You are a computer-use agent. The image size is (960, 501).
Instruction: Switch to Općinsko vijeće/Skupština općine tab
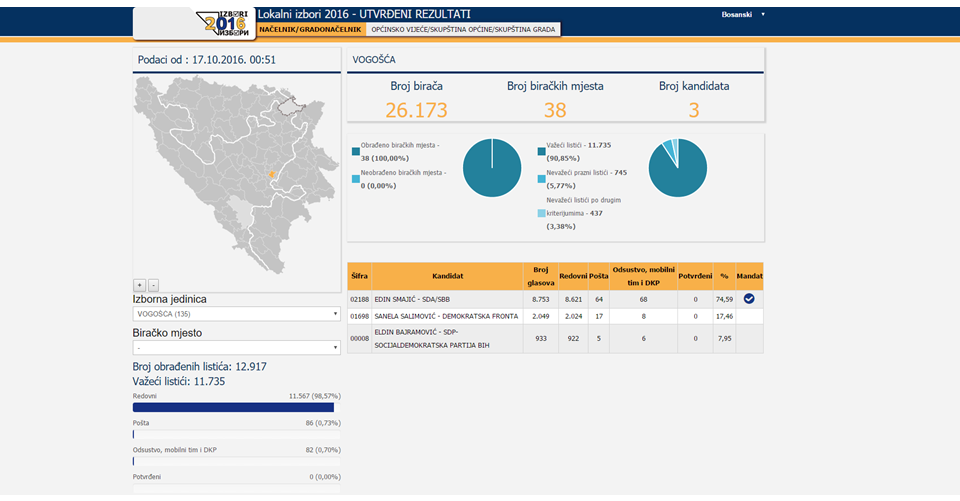click(x=463, y=29)
